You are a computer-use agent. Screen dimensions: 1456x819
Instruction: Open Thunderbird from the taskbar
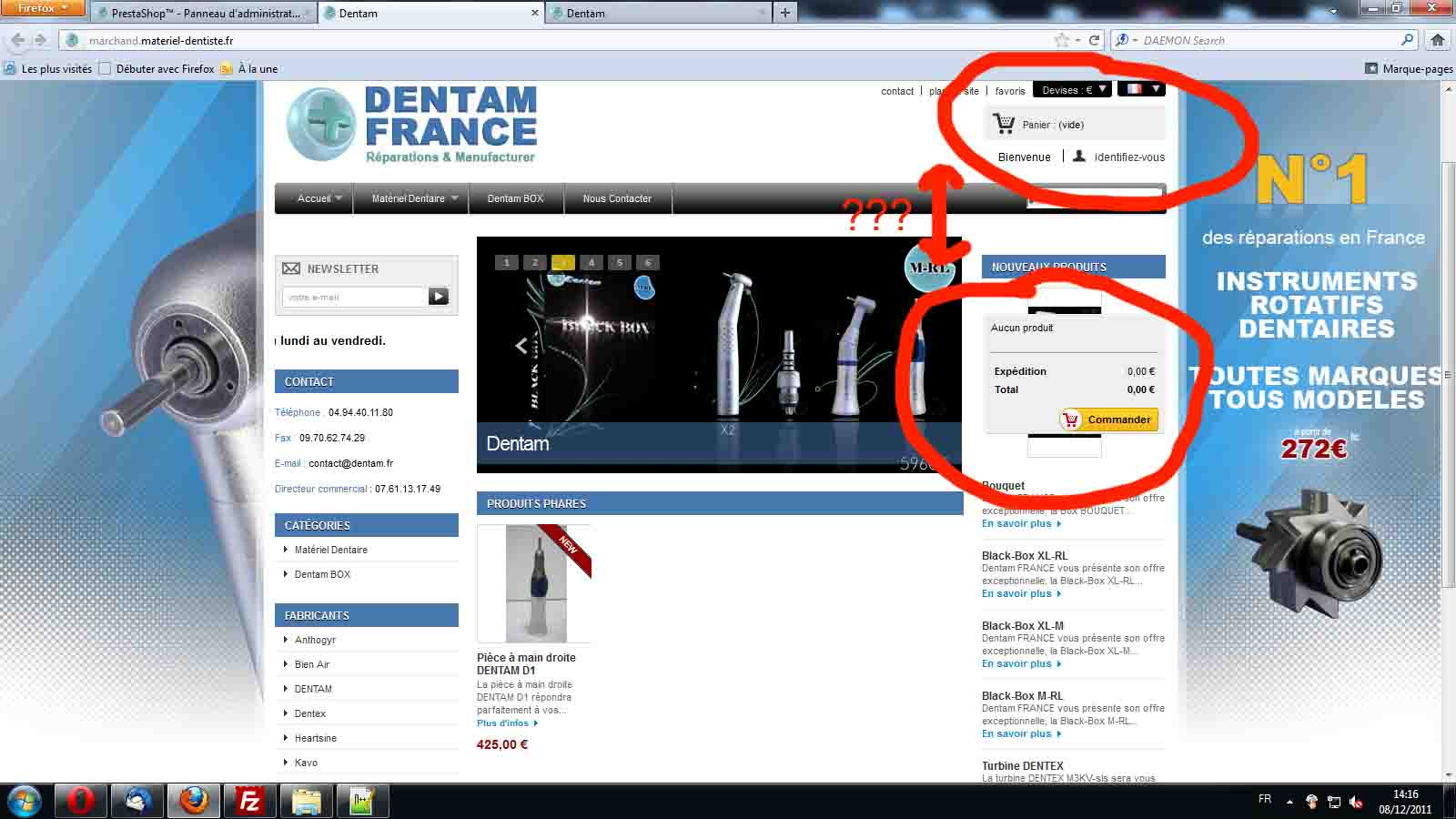136,801
